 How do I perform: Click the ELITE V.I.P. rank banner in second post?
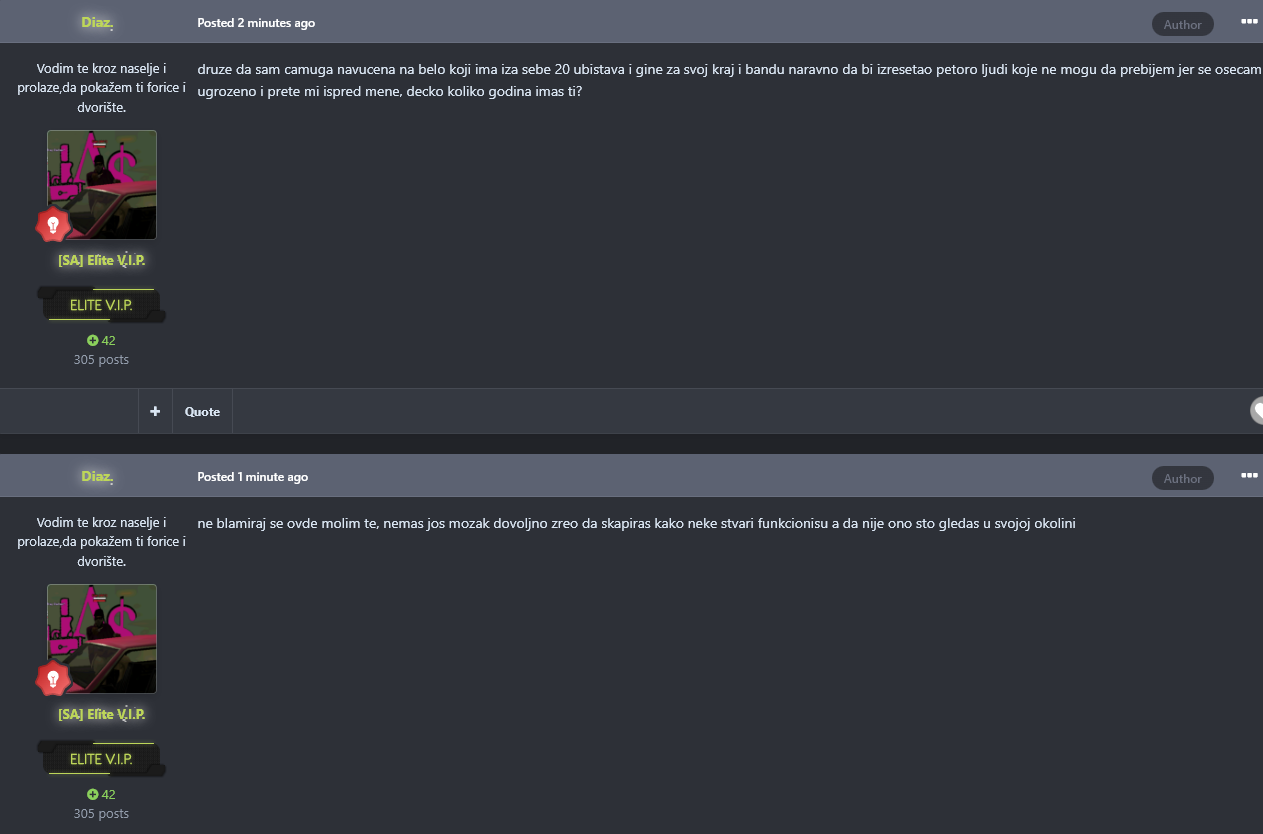click(101, 759)
